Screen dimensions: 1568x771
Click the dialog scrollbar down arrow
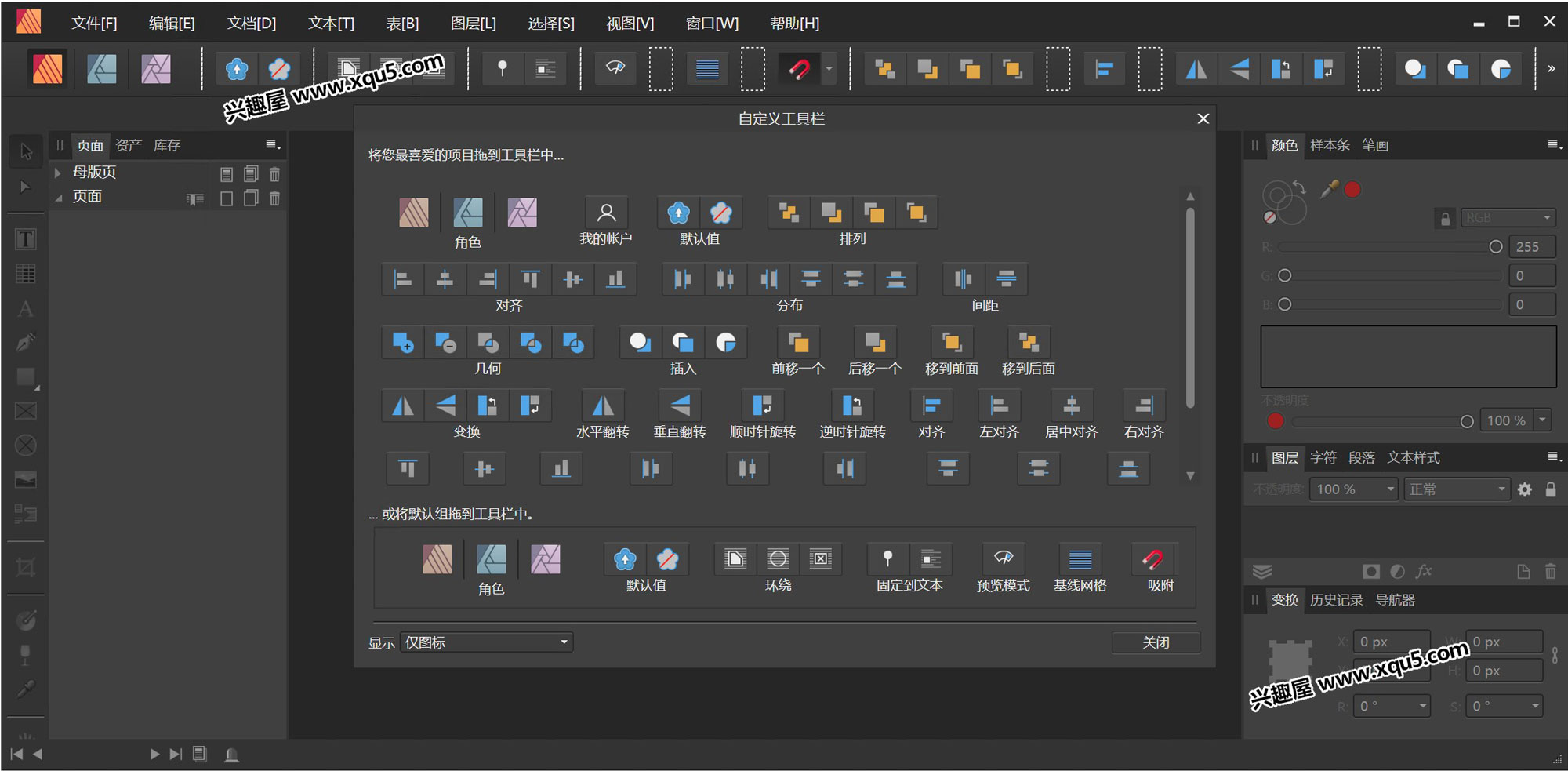1190,475
